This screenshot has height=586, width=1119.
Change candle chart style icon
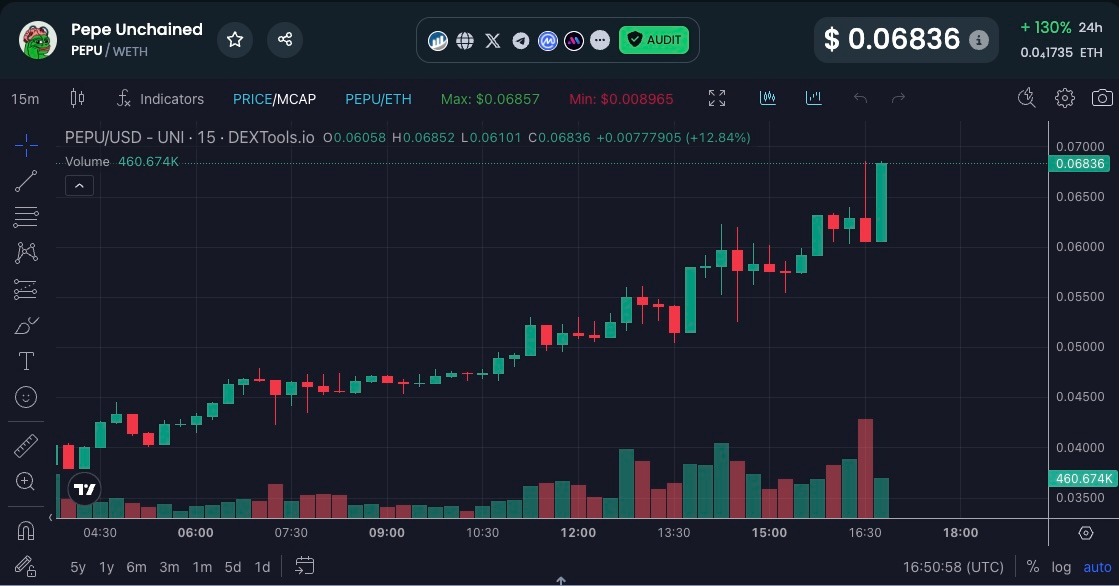click(77, 98)
